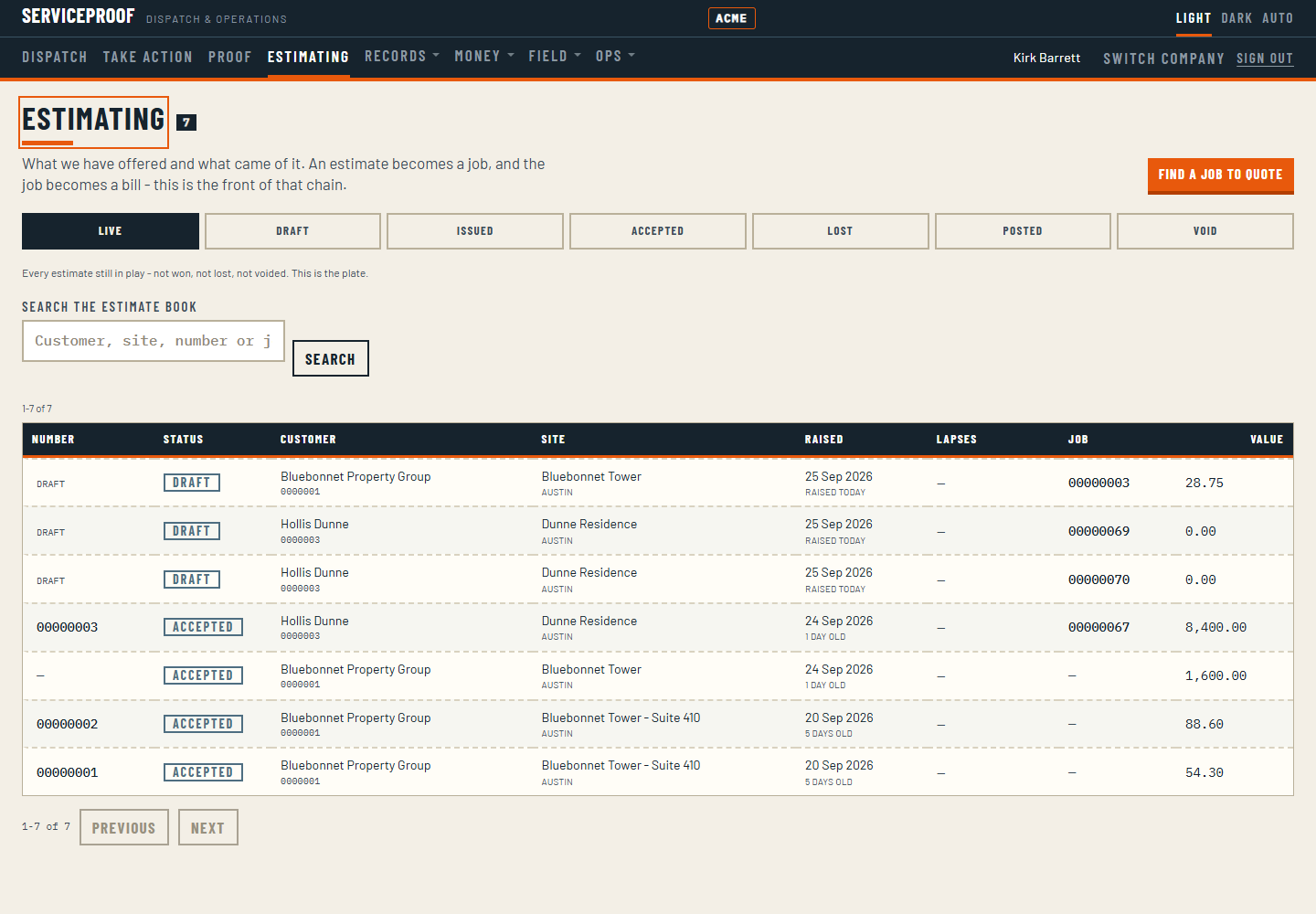1316x914 pixels.
Task: Select the Draft filter tab
Action: (x=292, y=231)
